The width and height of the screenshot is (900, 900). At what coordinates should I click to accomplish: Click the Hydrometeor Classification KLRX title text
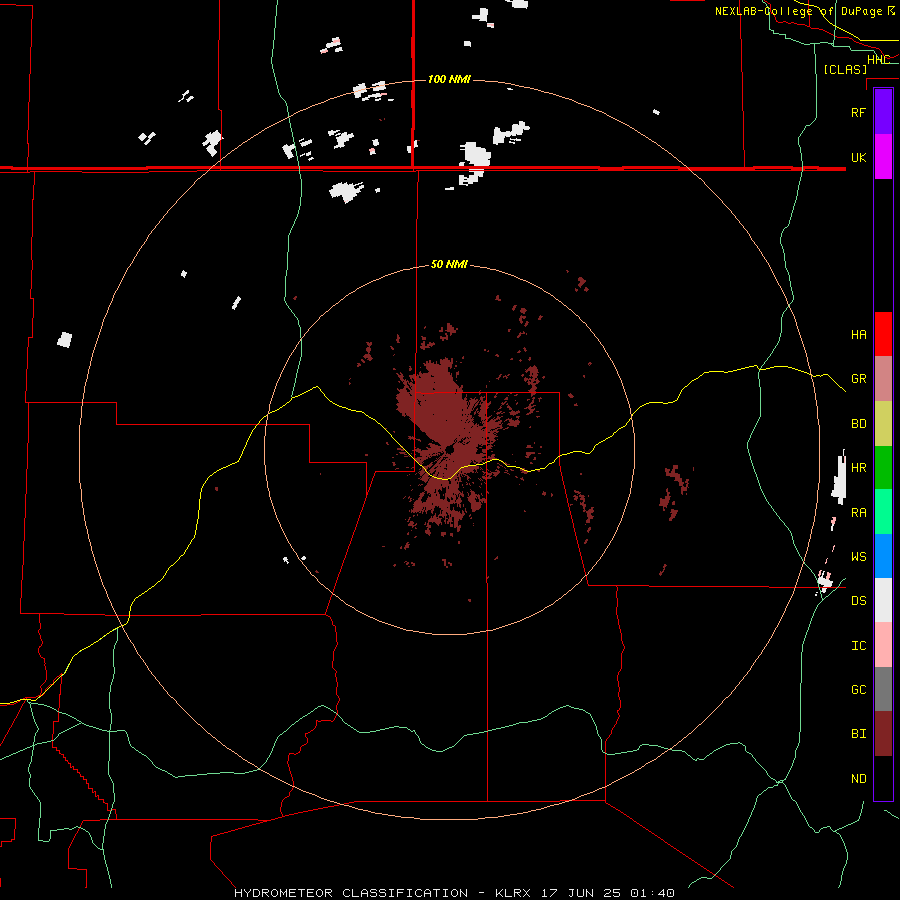(x=454, y=893)
